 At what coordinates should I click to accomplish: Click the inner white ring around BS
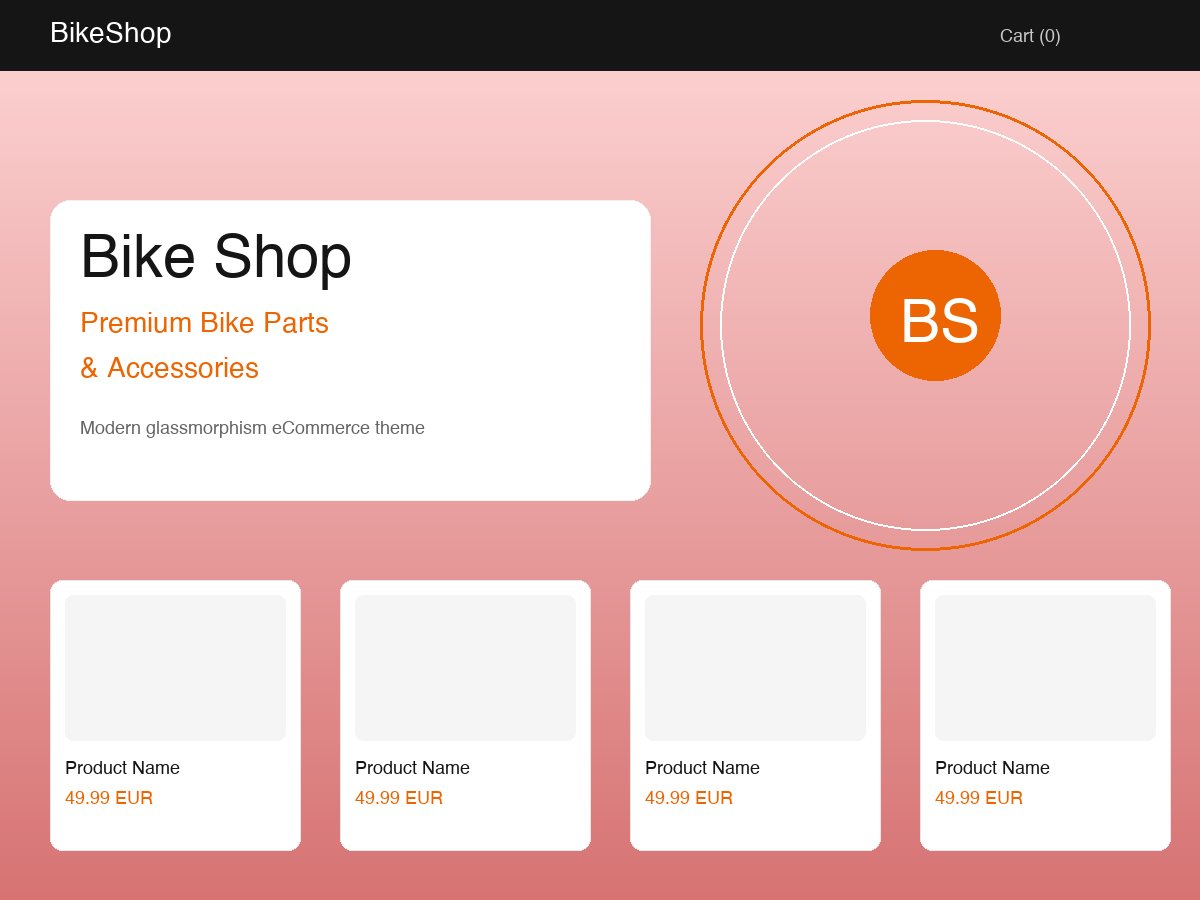(925, 122)
